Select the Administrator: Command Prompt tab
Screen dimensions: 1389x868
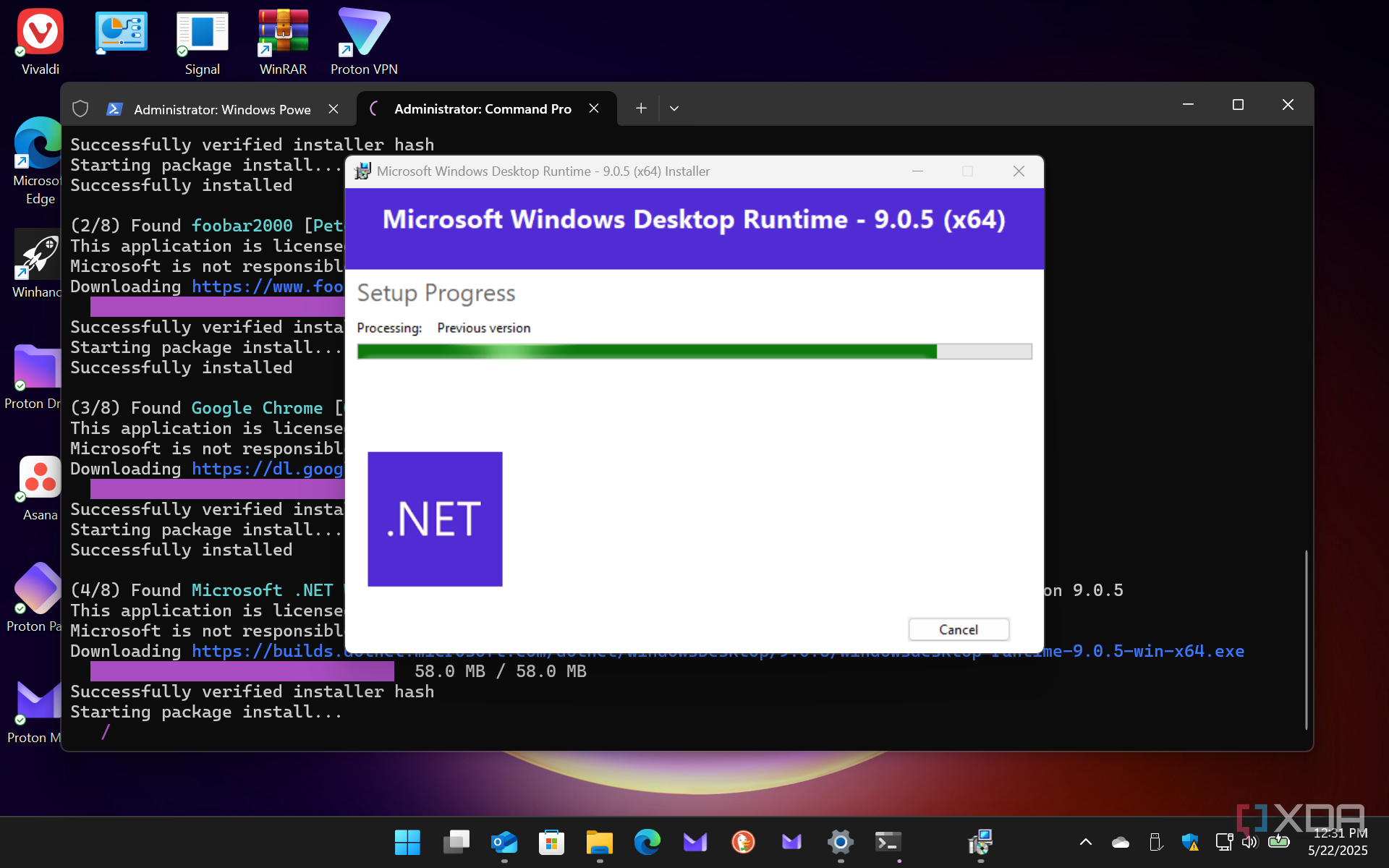483,109
